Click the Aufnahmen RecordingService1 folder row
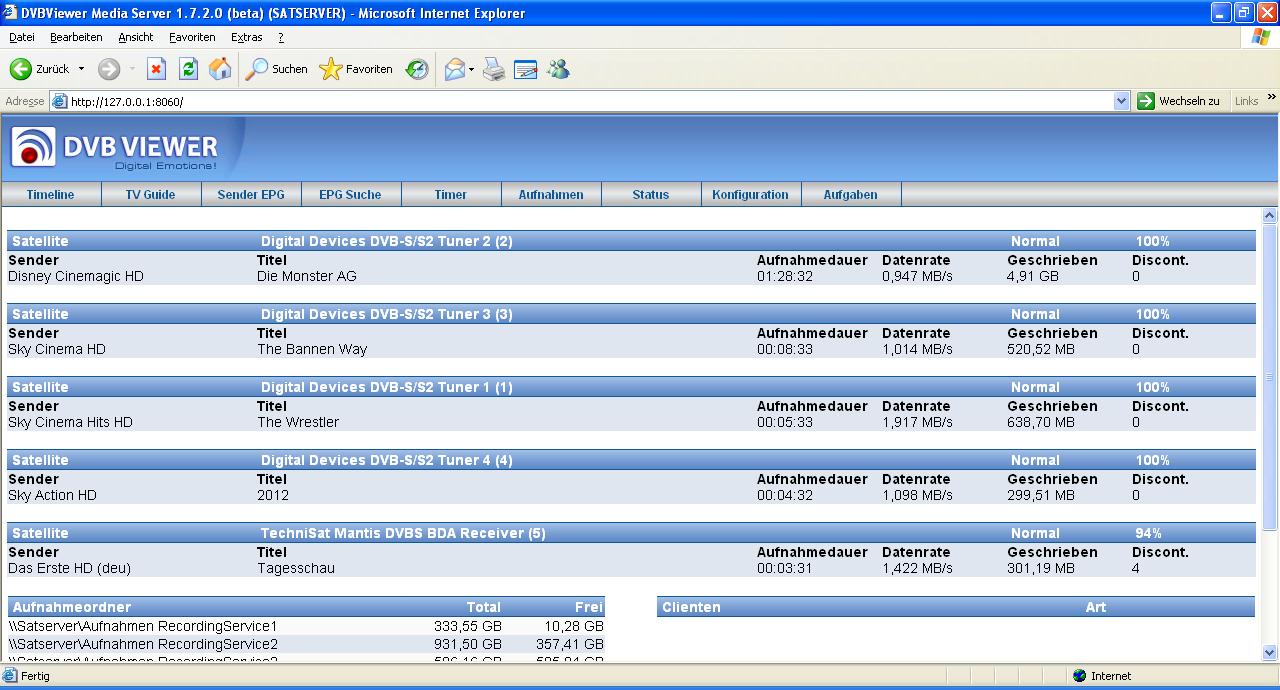 [306, 626]
